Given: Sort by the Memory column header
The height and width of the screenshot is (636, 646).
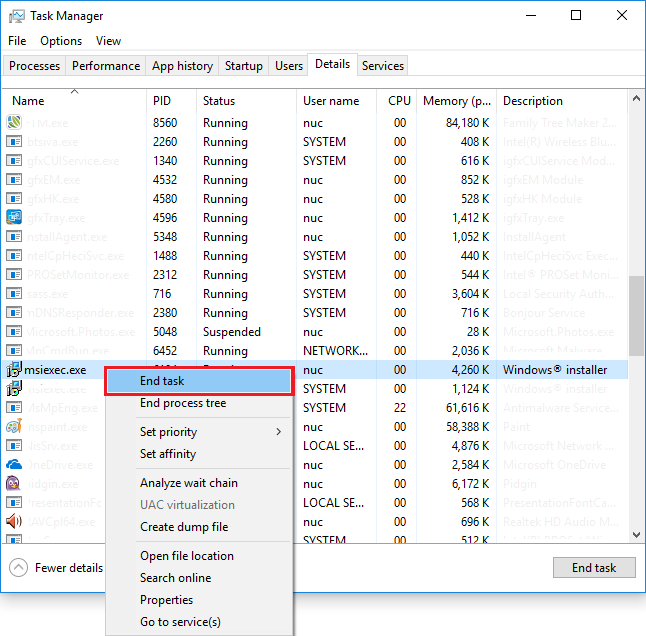Looking at the screenshot, I should [x=456, y=101].
